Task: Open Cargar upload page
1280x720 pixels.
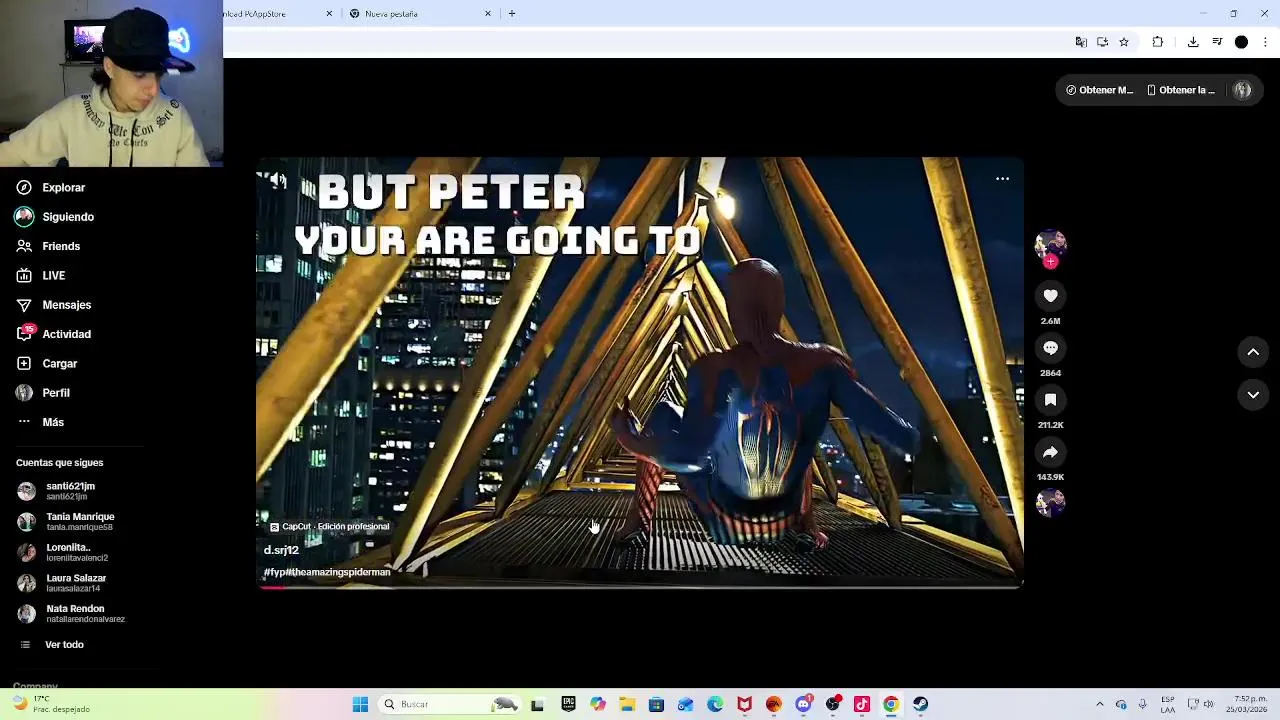Action: click(46, 364)
